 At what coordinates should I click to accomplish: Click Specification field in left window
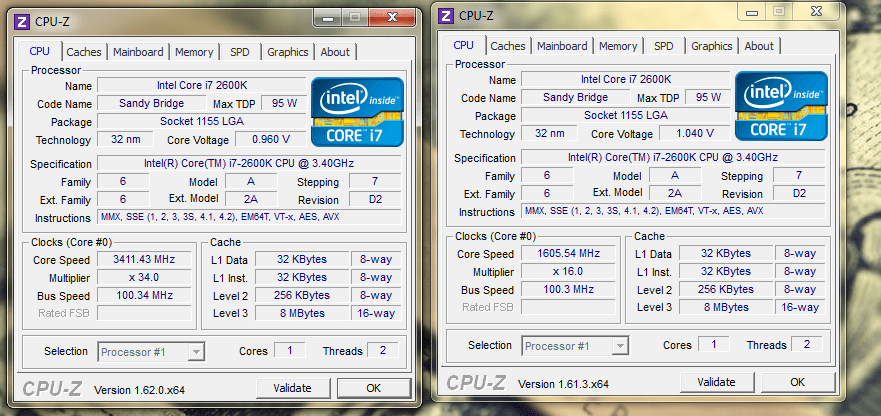[x=249, y=164]
